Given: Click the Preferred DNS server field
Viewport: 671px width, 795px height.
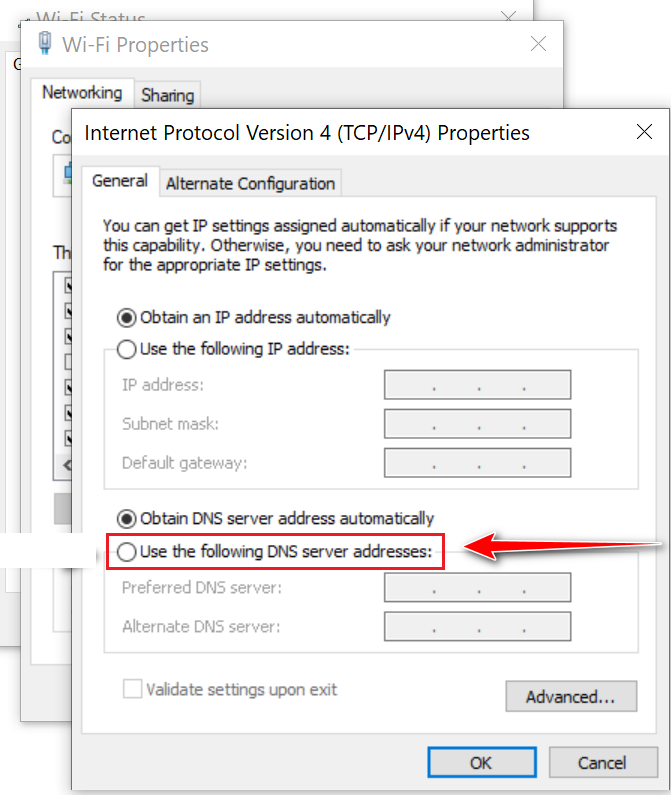Looking at the screenshot, I should 477,588.
